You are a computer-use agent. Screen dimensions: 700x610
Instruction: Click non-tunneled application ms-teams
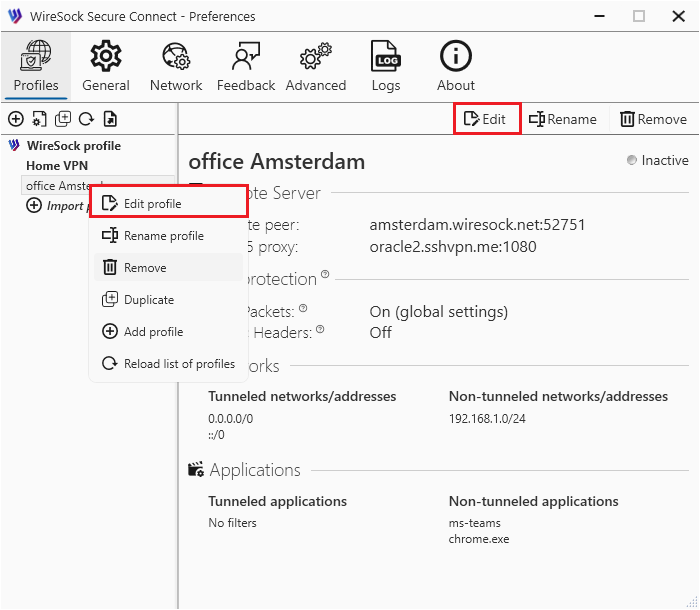click(475, 523)
